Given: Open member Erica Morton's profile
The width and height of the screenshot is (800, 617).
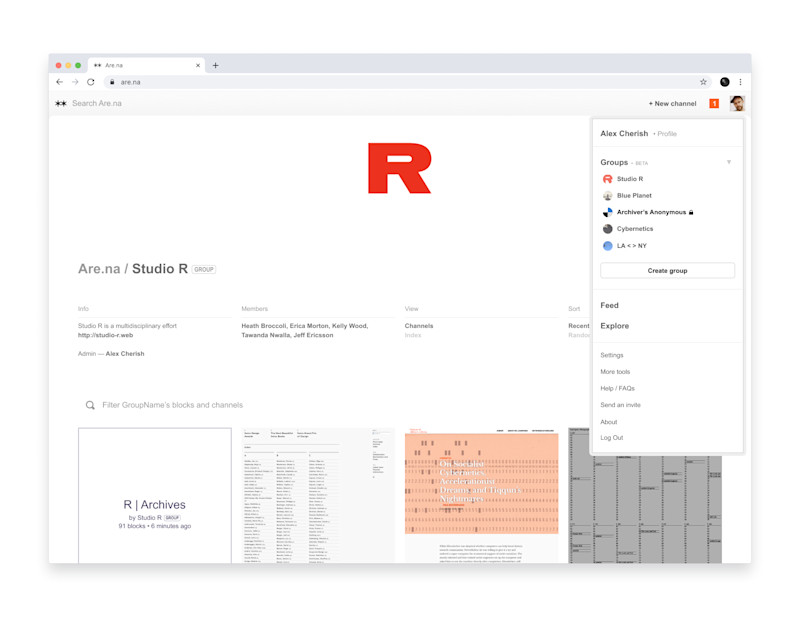Looking at the screenshot, I should (309, 326).
